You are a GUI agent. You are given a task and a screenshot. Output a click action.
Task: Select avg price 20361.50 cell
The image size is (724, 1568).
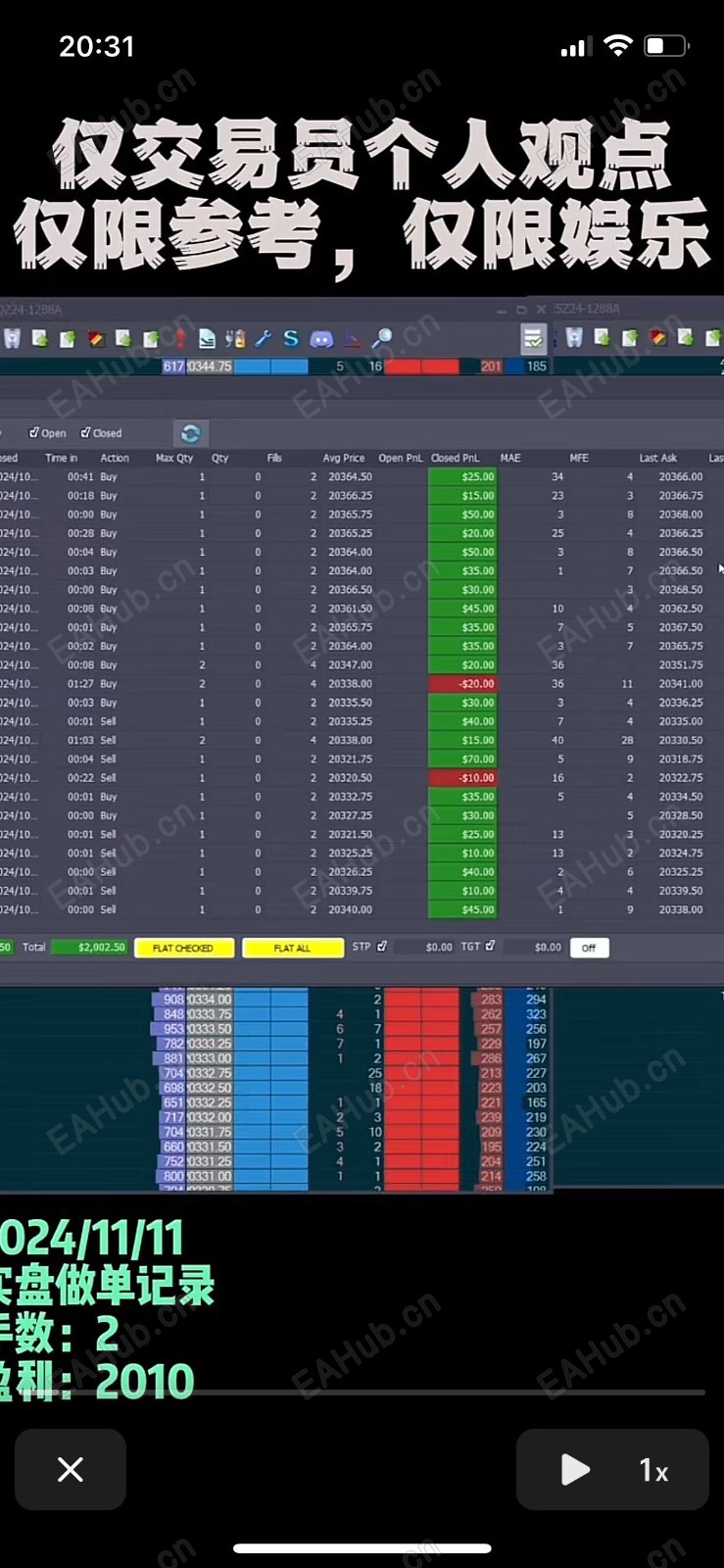(350, 609)
